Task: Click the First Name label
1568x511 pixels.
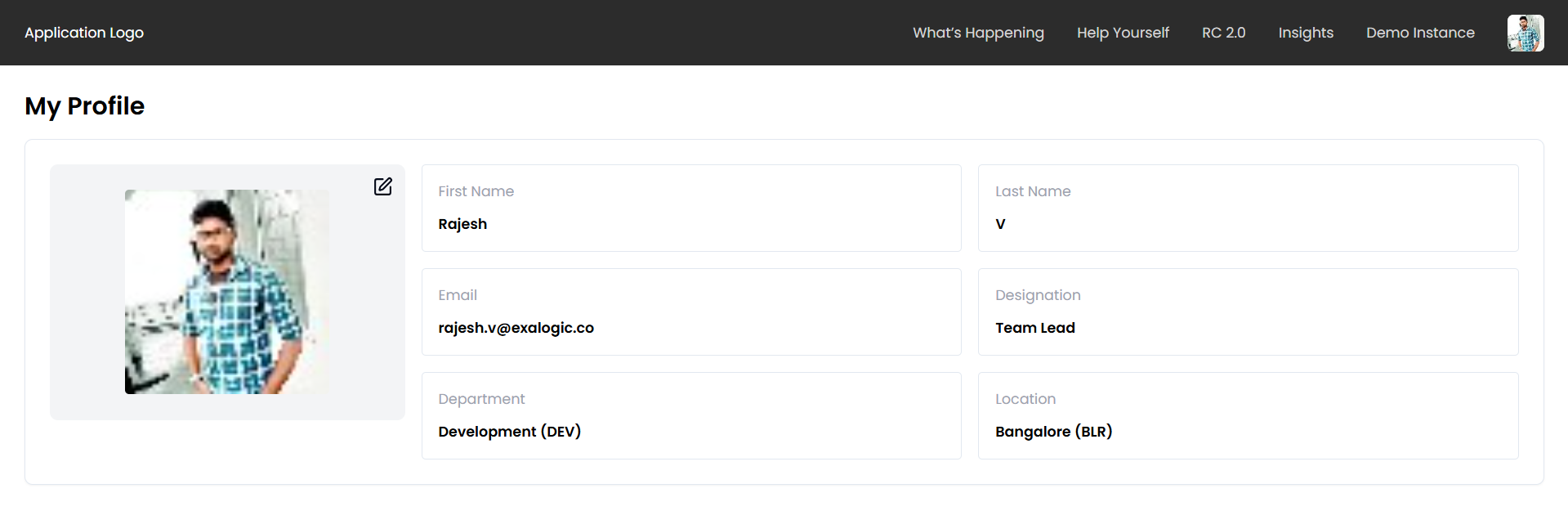Action: click(x=476, y=191)
